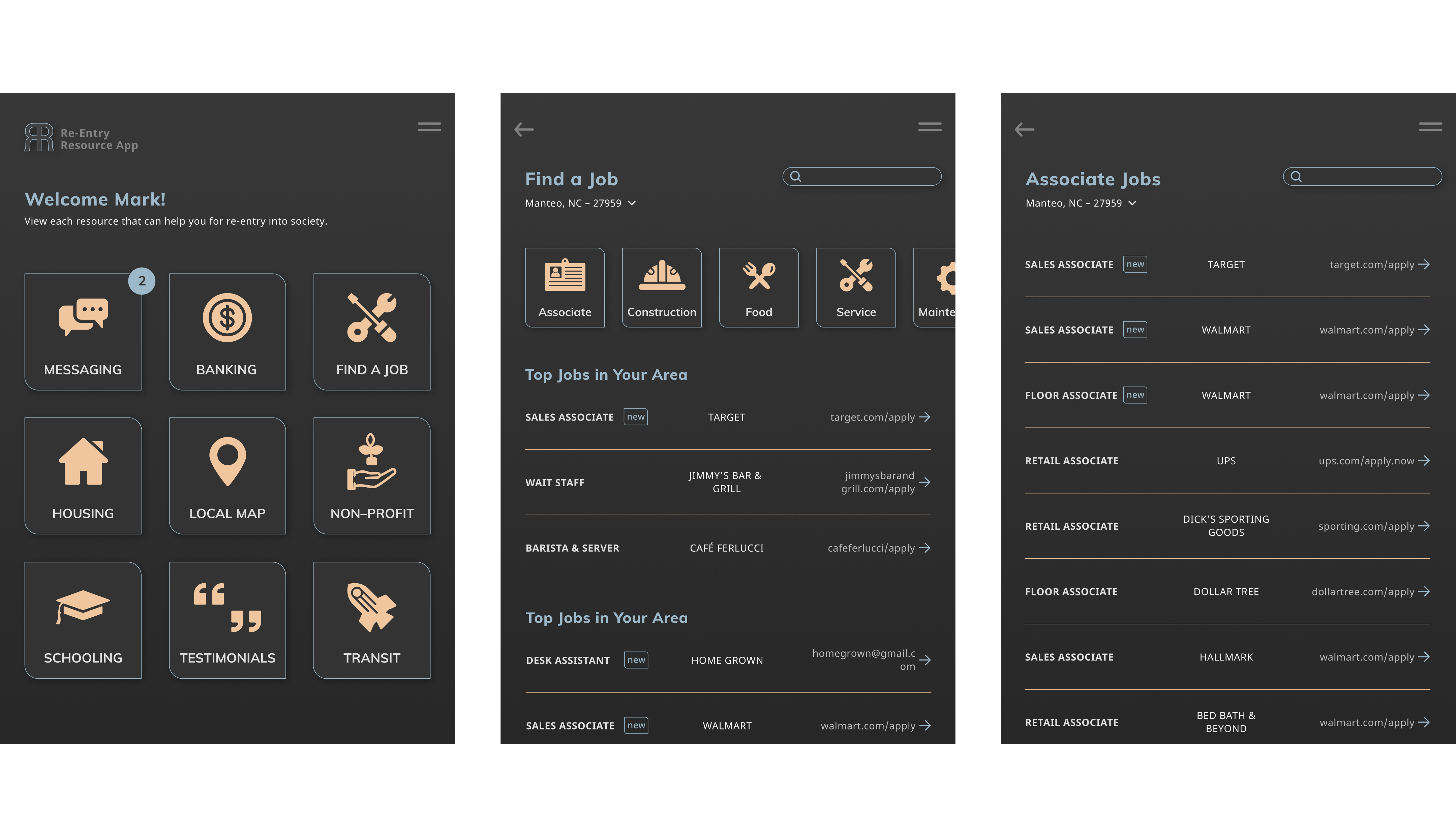
Task: Go back from Find a Job screen
Action: 524,129
